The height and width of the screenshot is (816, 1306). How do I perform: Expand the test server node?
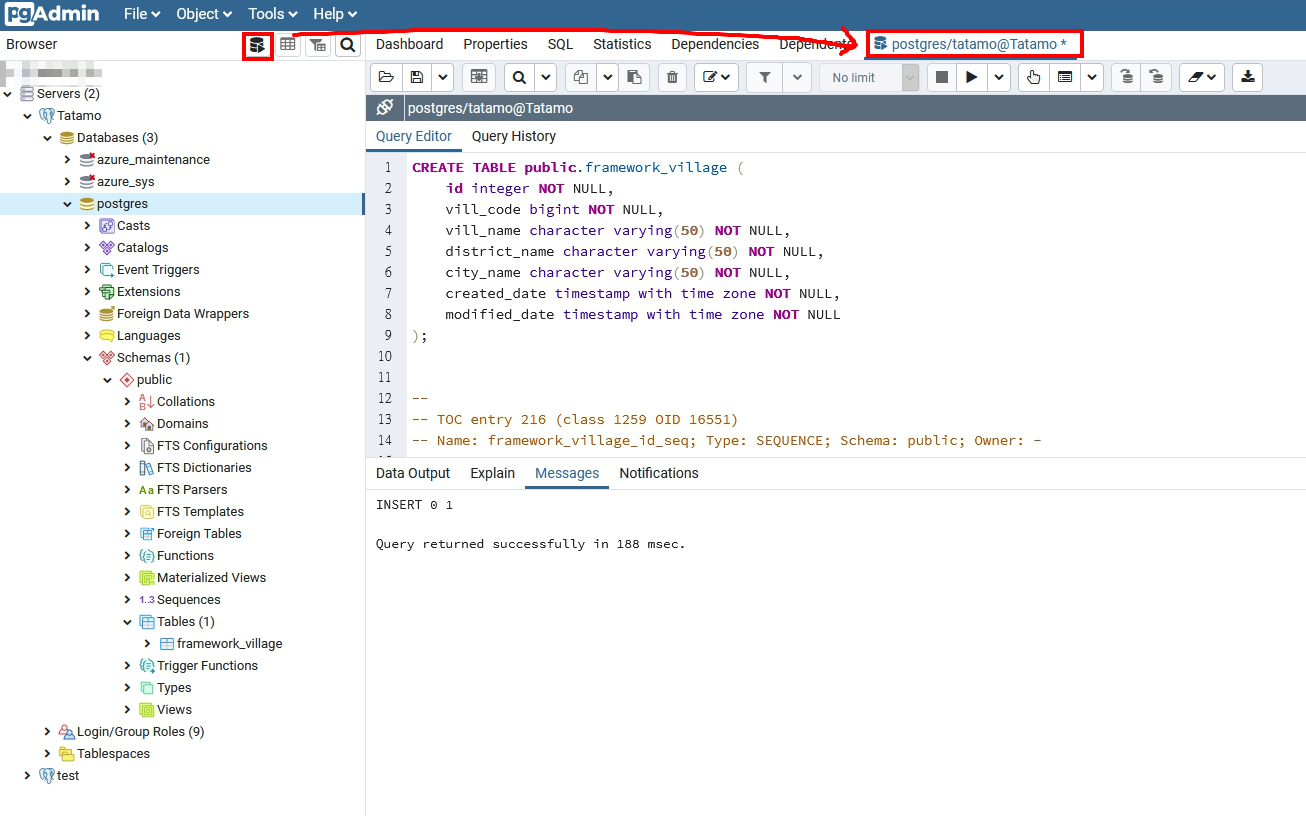[x=28, y=776]
